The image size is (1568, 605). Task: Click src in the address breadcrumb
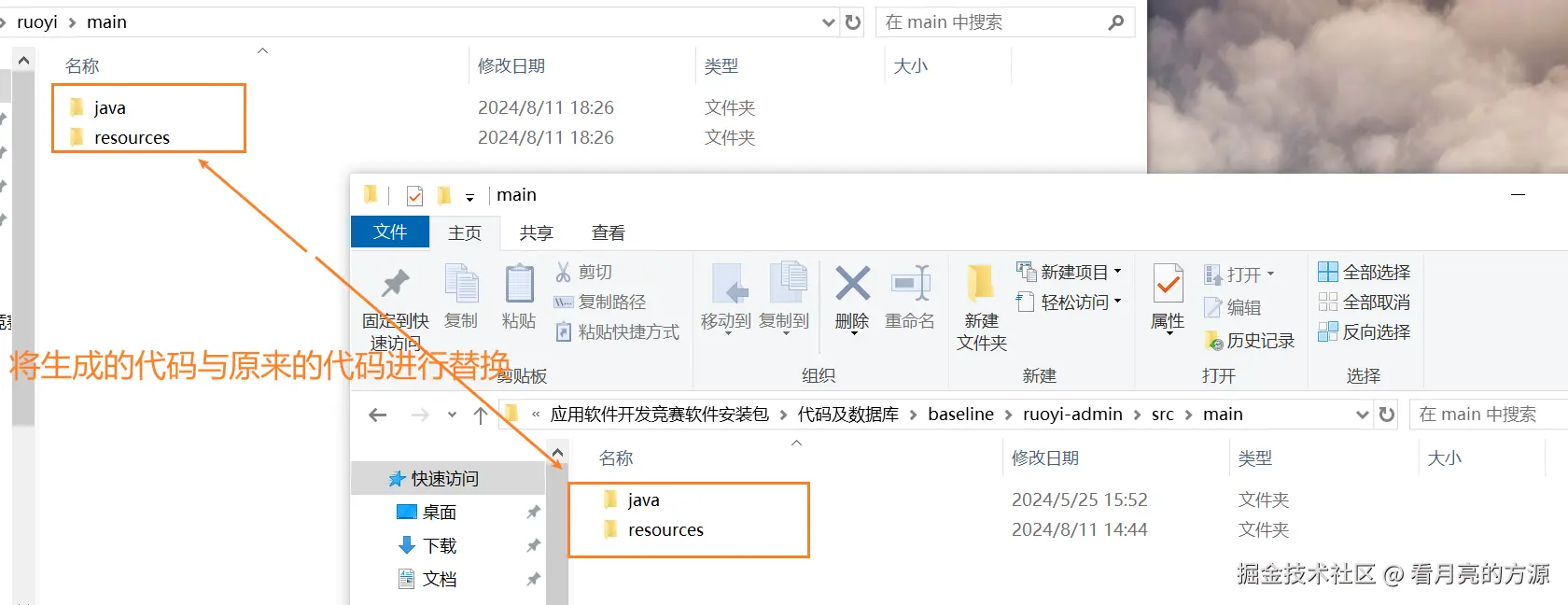tap(1162, 414)
